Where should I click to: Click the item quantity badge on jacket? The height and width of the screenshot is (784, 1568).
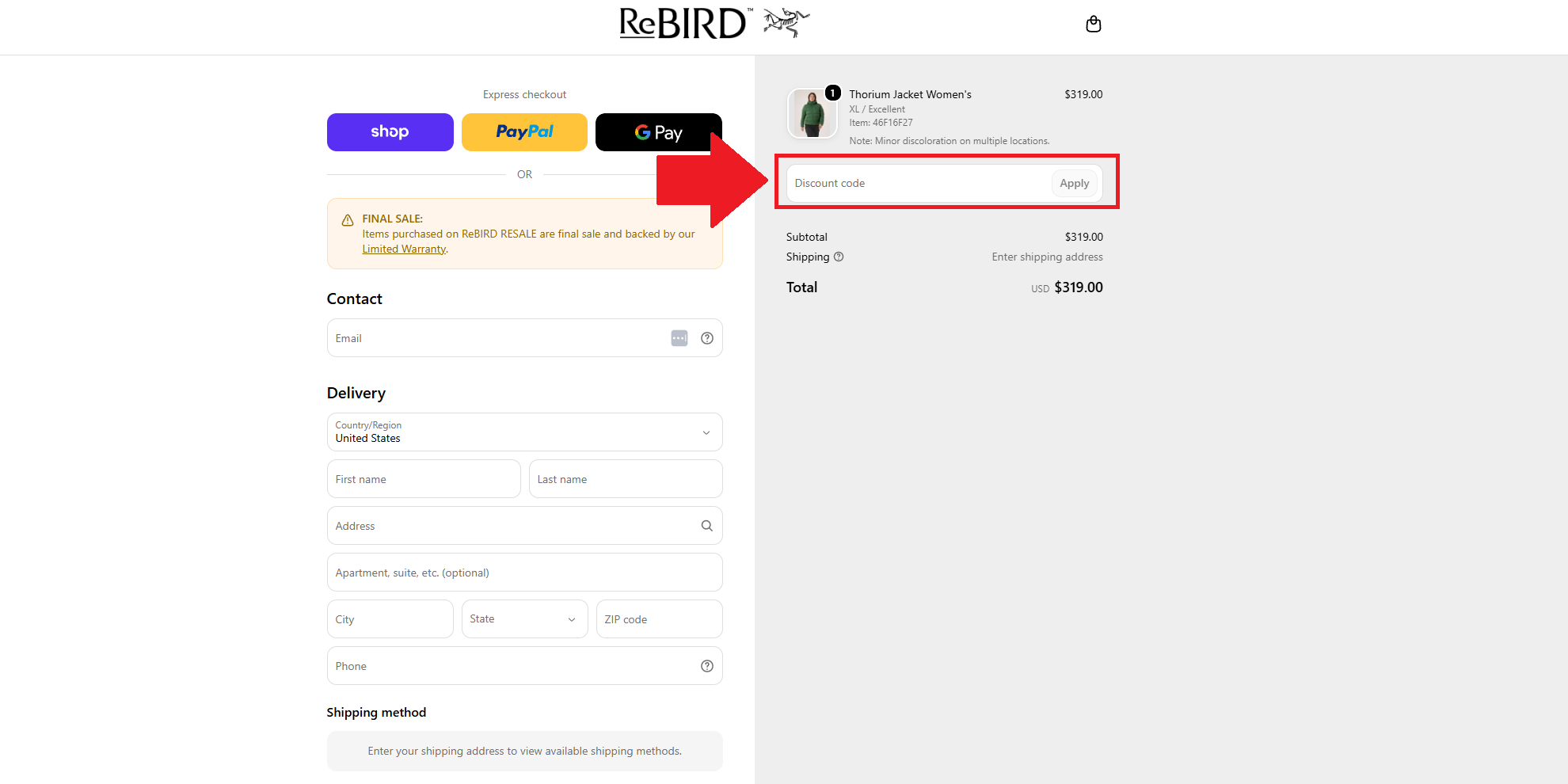click(833, 93)
